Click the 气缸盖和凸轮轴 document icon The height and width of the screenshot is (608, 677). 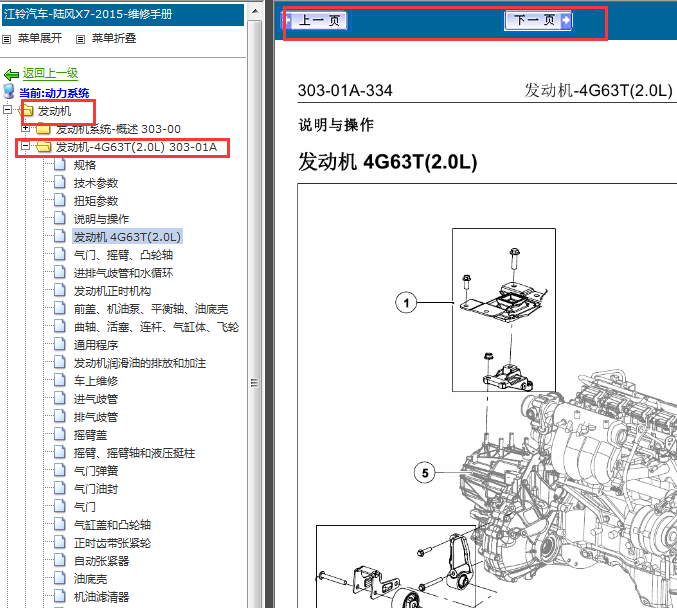tap(60, 524)
